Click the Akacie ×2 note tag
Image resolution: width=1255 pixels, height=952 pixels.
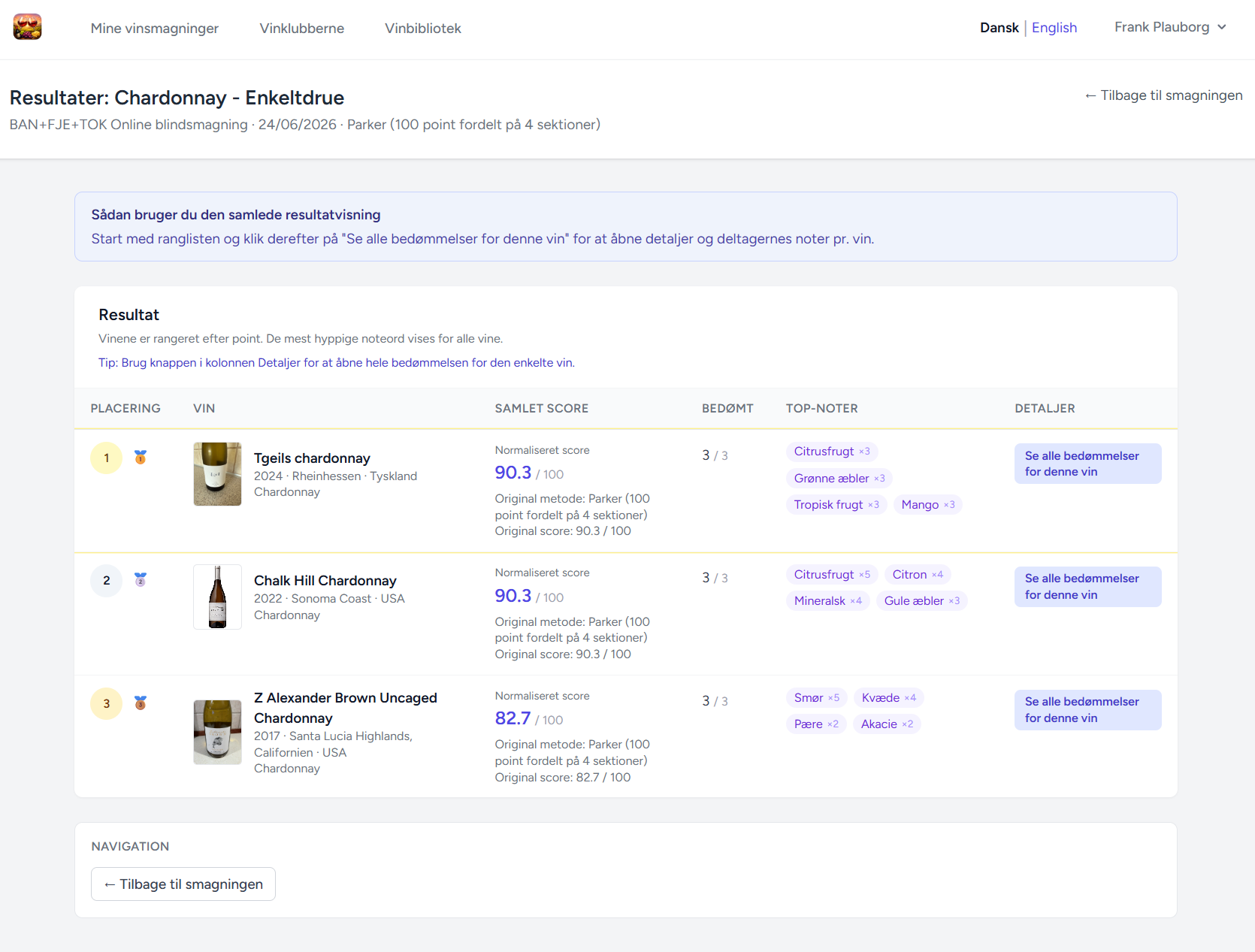click(x=887, y=724)
